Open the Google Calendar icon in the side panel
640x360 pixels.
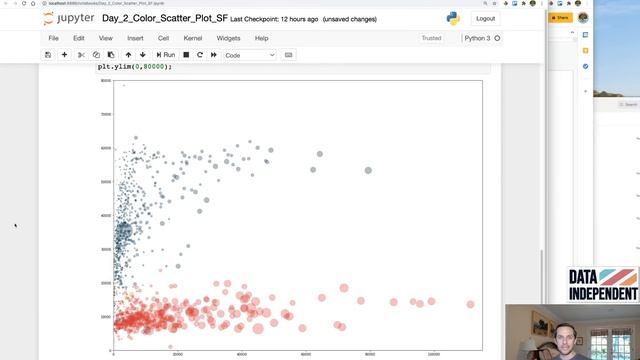click(585, 35)
